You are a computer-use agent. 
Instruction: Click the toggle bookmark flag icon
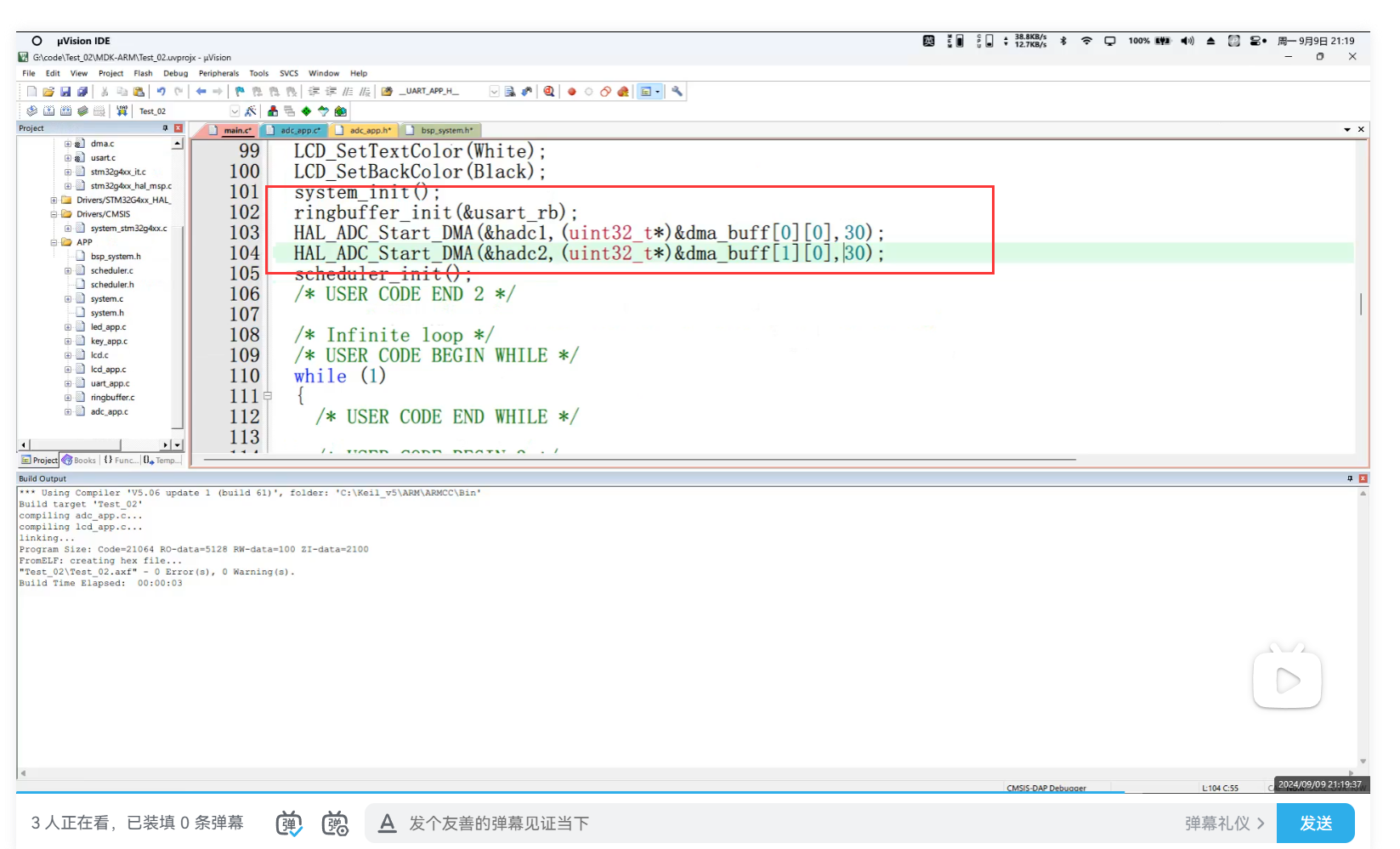click(x=240, y=92)
